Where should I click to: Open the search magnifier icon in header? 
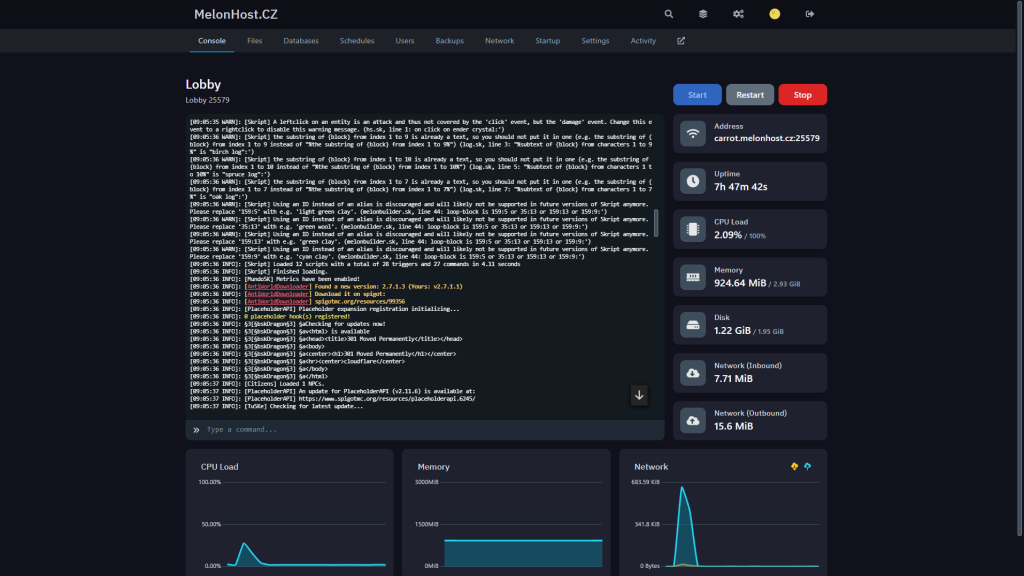[669, 14]
